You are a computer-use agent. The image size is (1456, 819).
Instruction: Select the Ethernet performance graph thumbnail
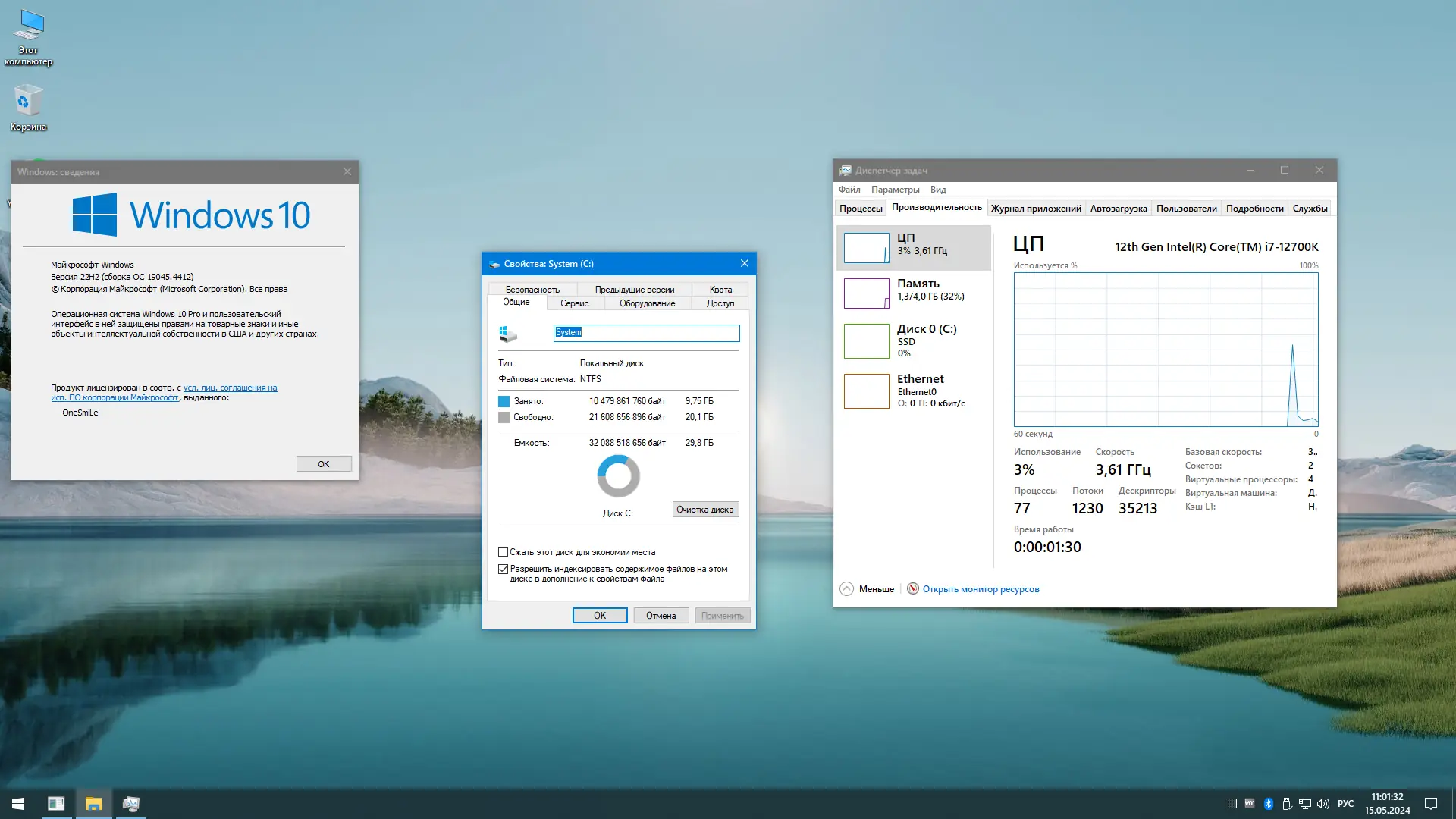point(866,391)
